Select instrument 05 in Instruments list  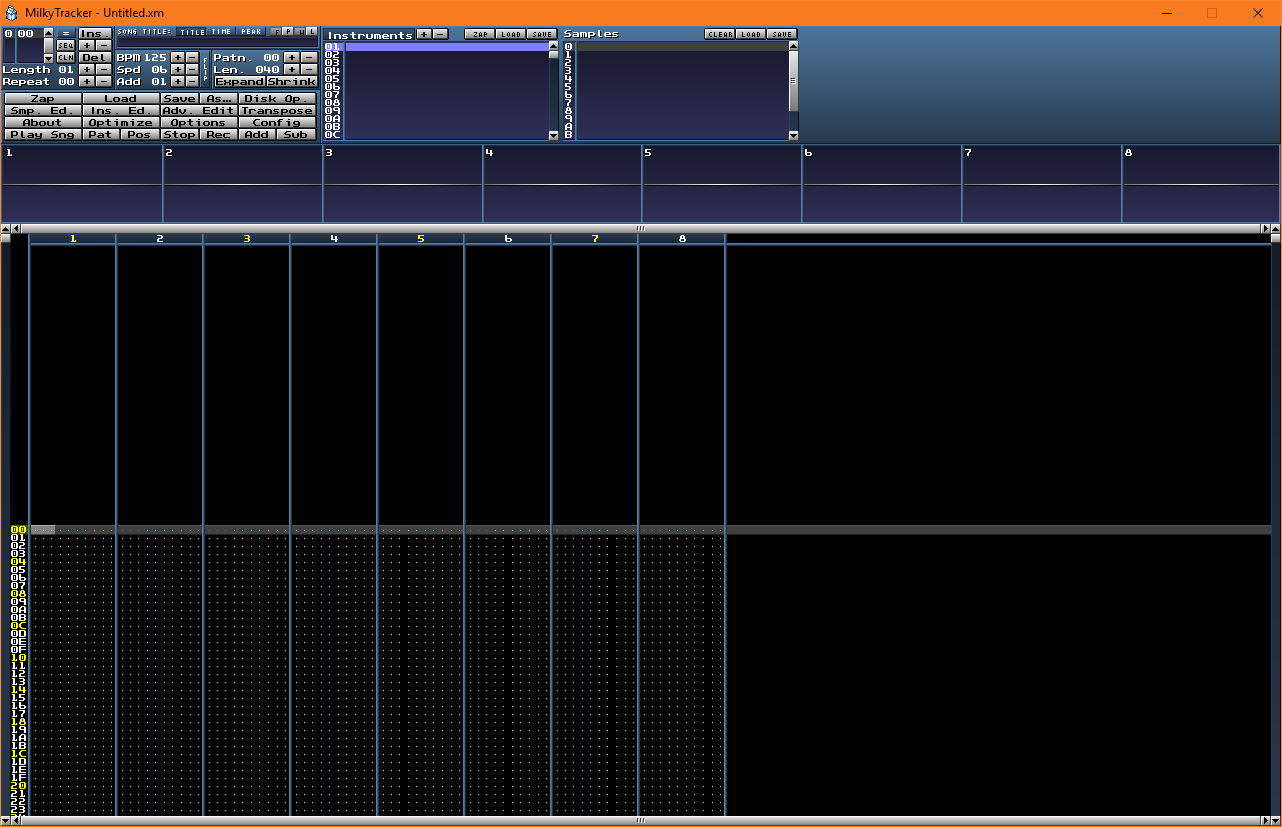[x=334, y=78]
